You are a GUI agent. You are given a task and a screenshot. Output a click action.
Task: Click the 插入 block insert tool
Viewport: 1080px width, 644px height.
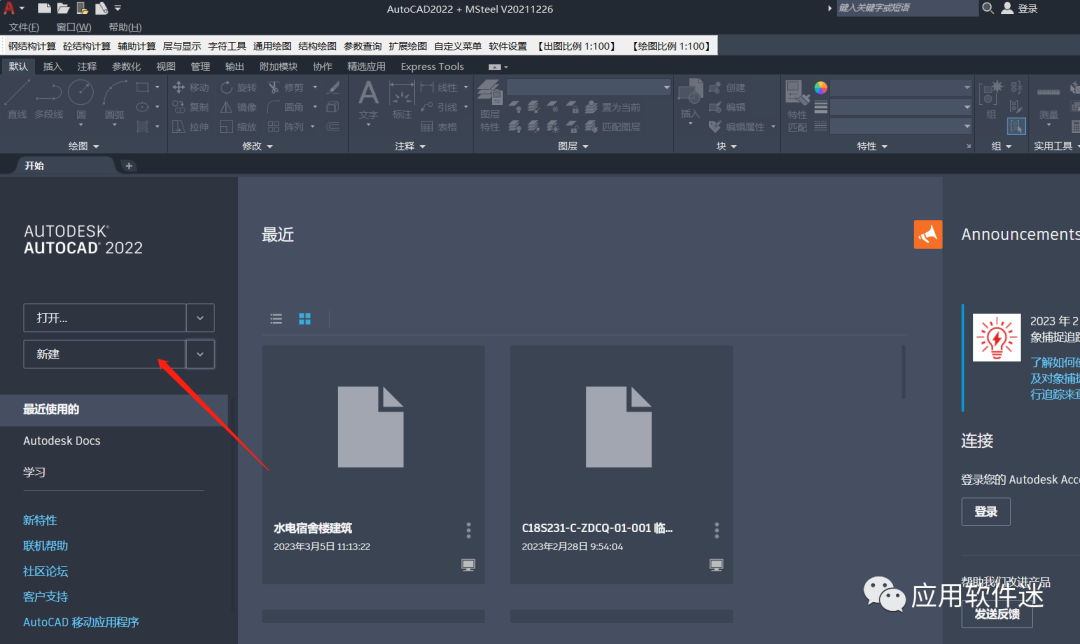click(x=689, y=101)
